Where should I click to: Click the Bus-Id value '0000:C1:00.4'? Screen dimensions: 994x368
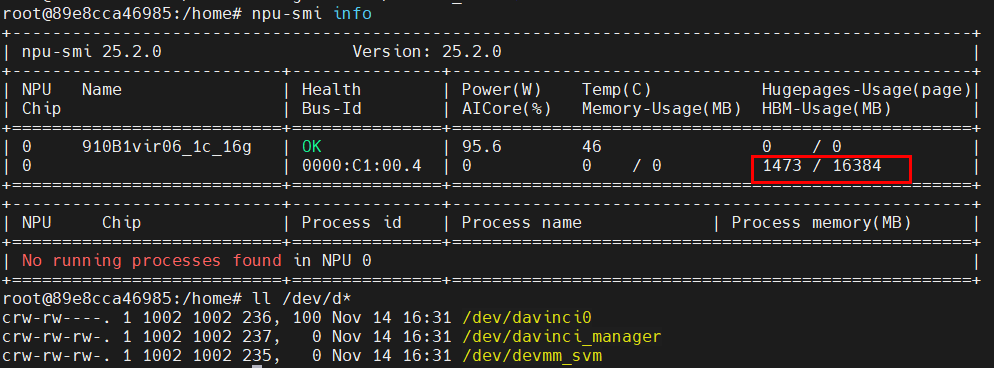pyautogui.click(x=361, y=166)
